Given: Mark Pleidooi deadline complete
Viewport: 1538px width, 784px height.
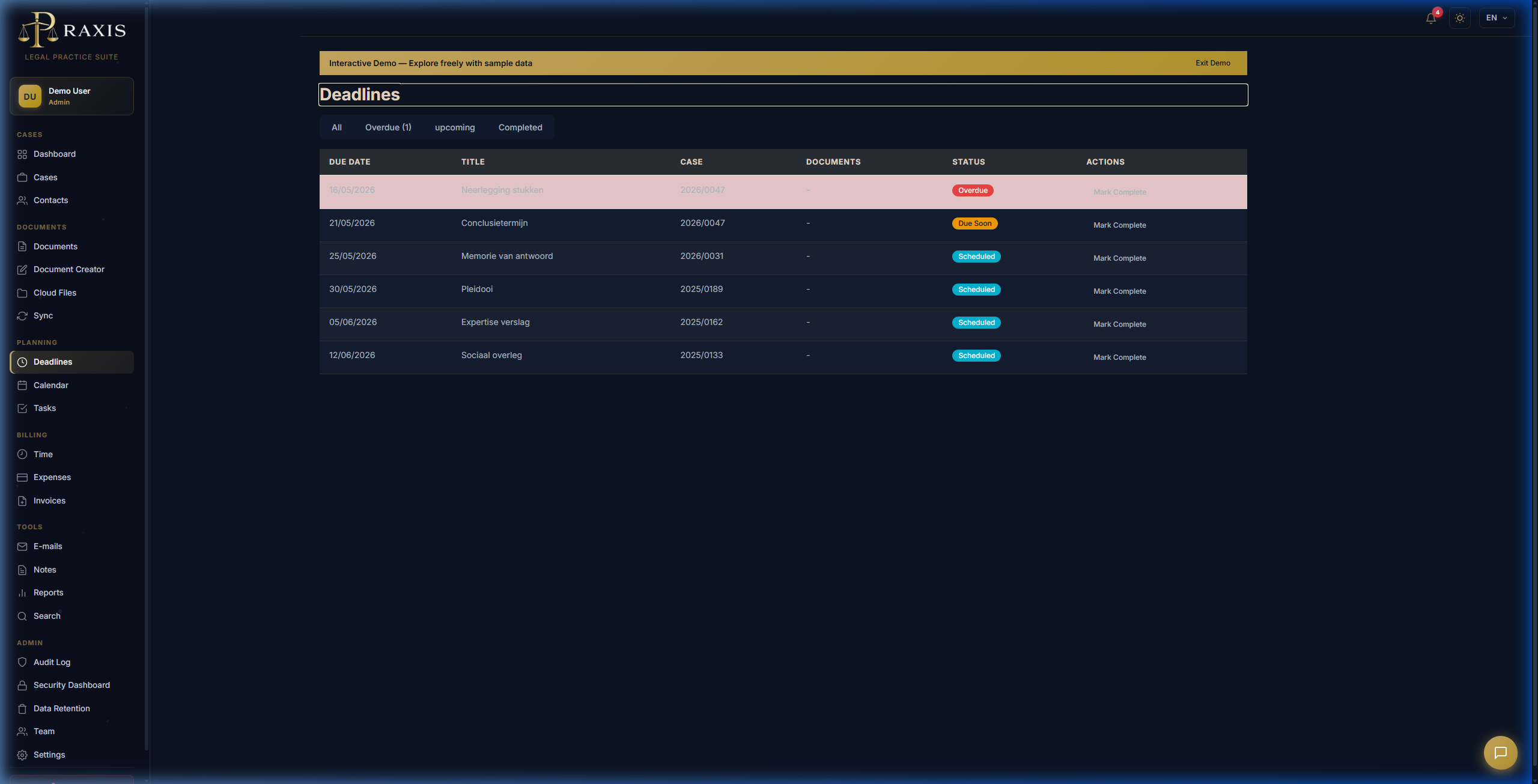Looking at the screenshot, I should 1119,291.
